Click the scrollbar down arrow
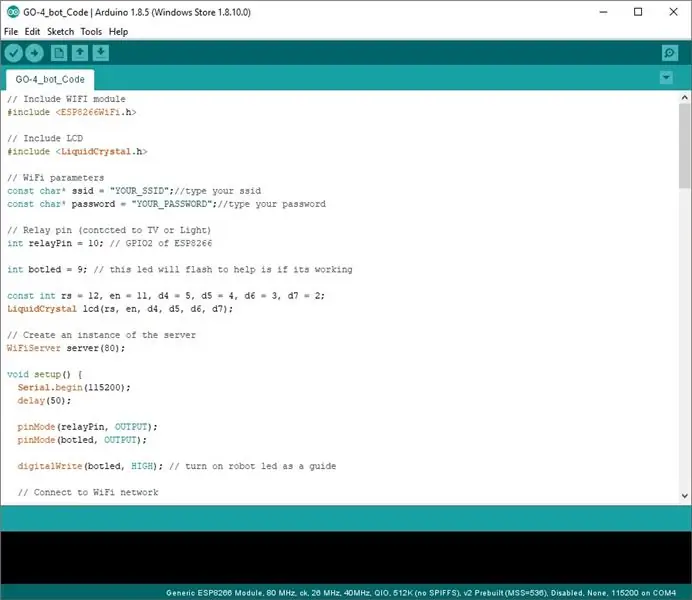Screen dimensions: 692x600 684,496
